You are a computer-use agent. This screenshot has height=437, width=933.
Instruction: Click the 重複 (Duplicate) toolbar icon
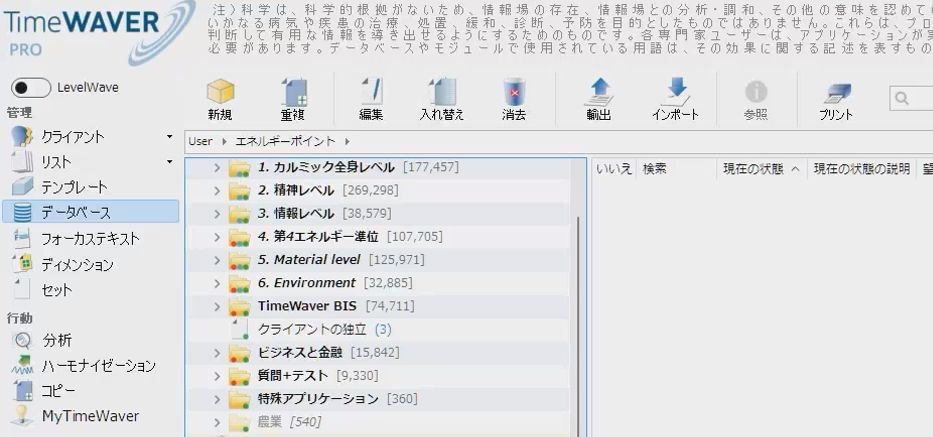295,92
